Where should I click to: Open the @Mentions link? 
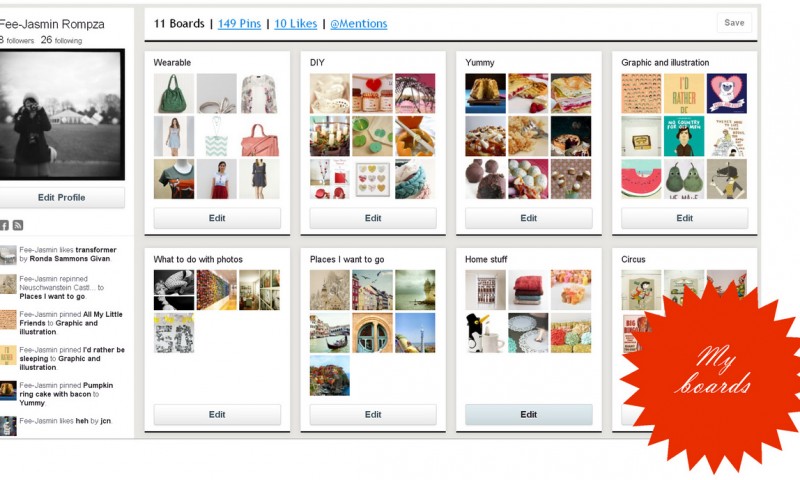(x=359, y=23)
